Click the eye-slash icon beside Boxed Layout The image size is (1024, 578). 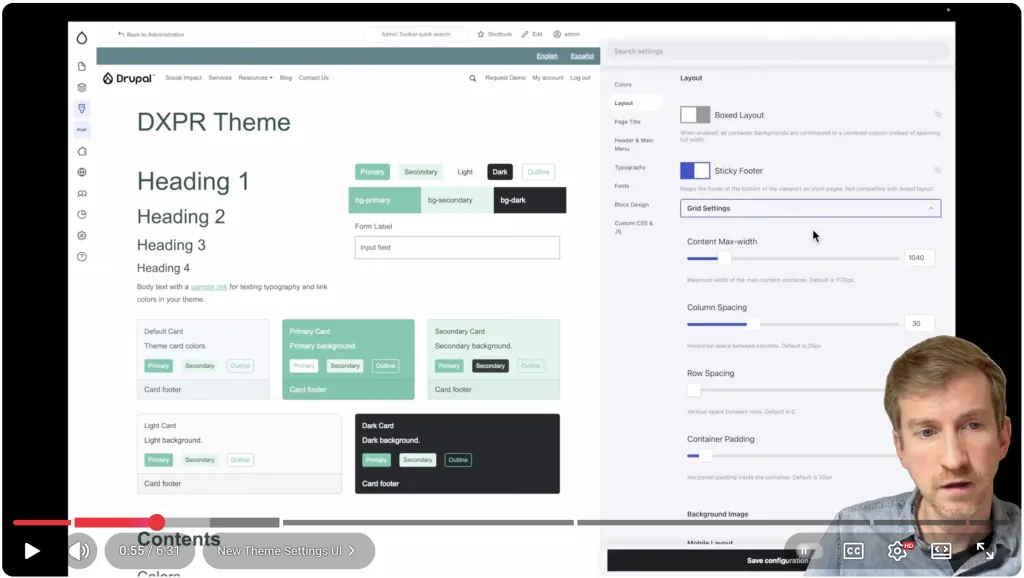937,115
